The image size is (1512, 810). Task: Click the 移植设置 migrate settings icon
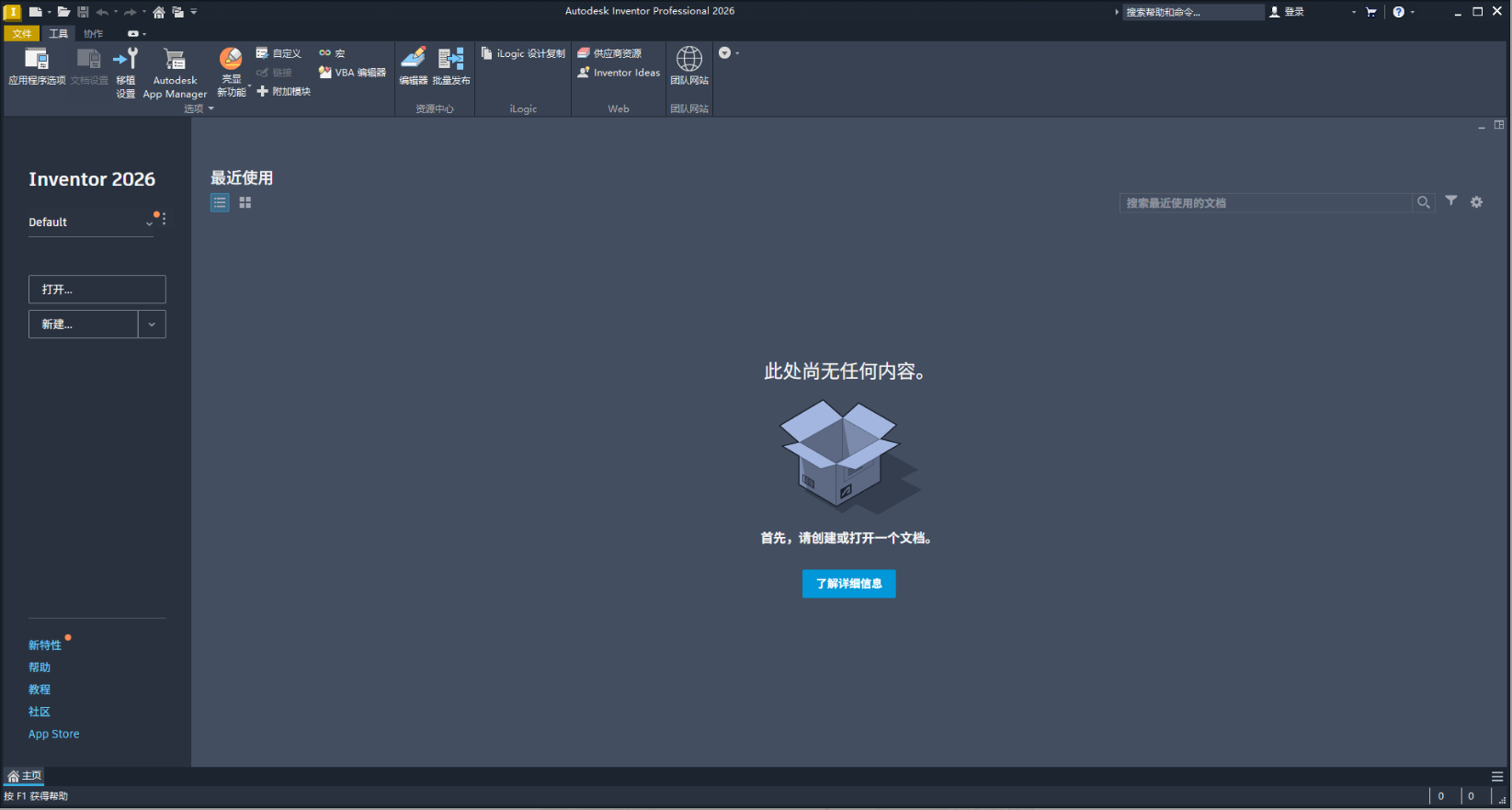click(x=126, y=72)
